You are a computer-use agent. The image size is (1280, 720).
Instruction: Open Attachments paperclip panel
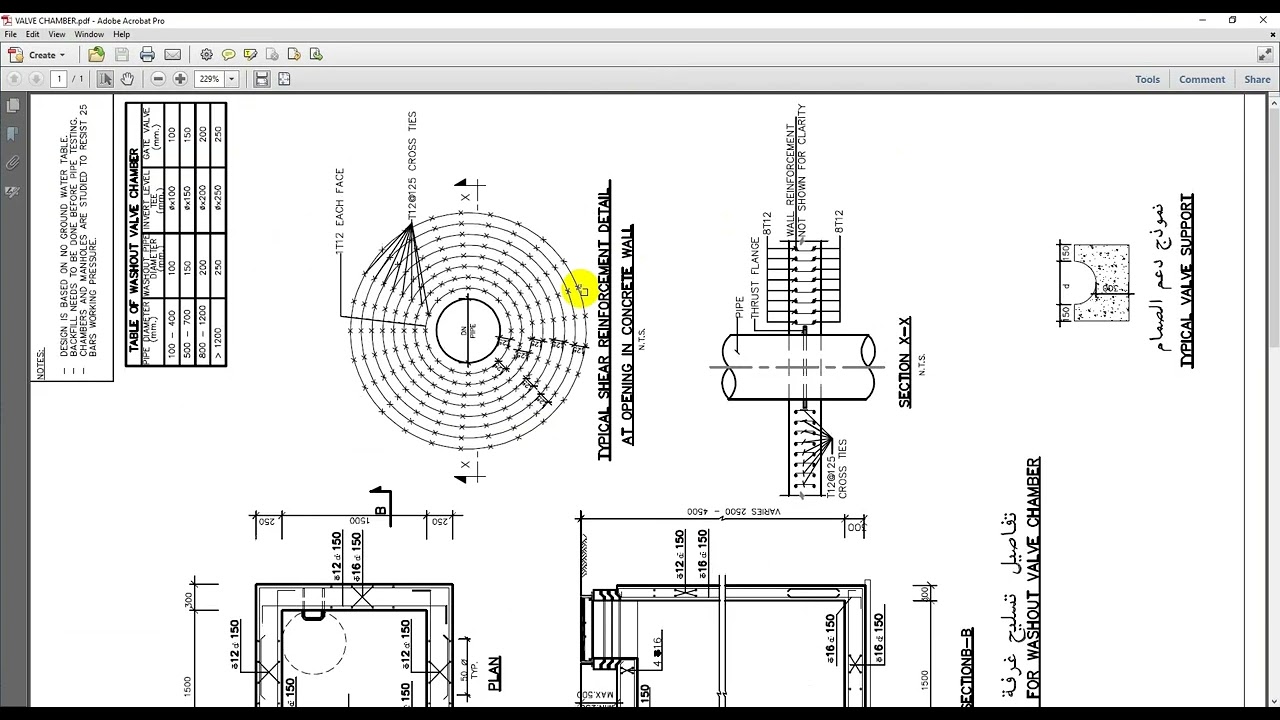(13, 162)
